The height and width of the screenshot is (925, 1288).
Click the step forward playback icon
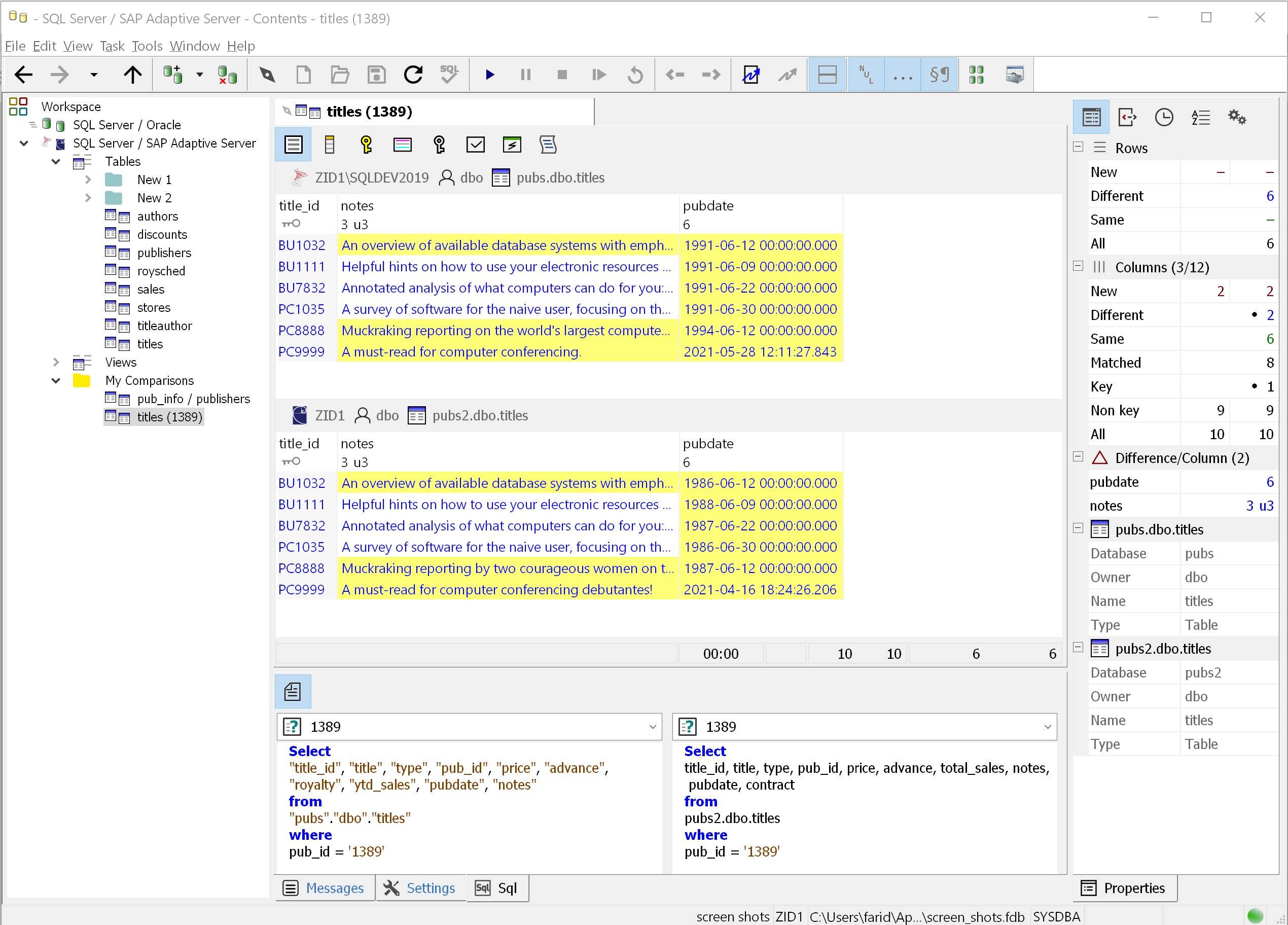(x=598, y=75)
